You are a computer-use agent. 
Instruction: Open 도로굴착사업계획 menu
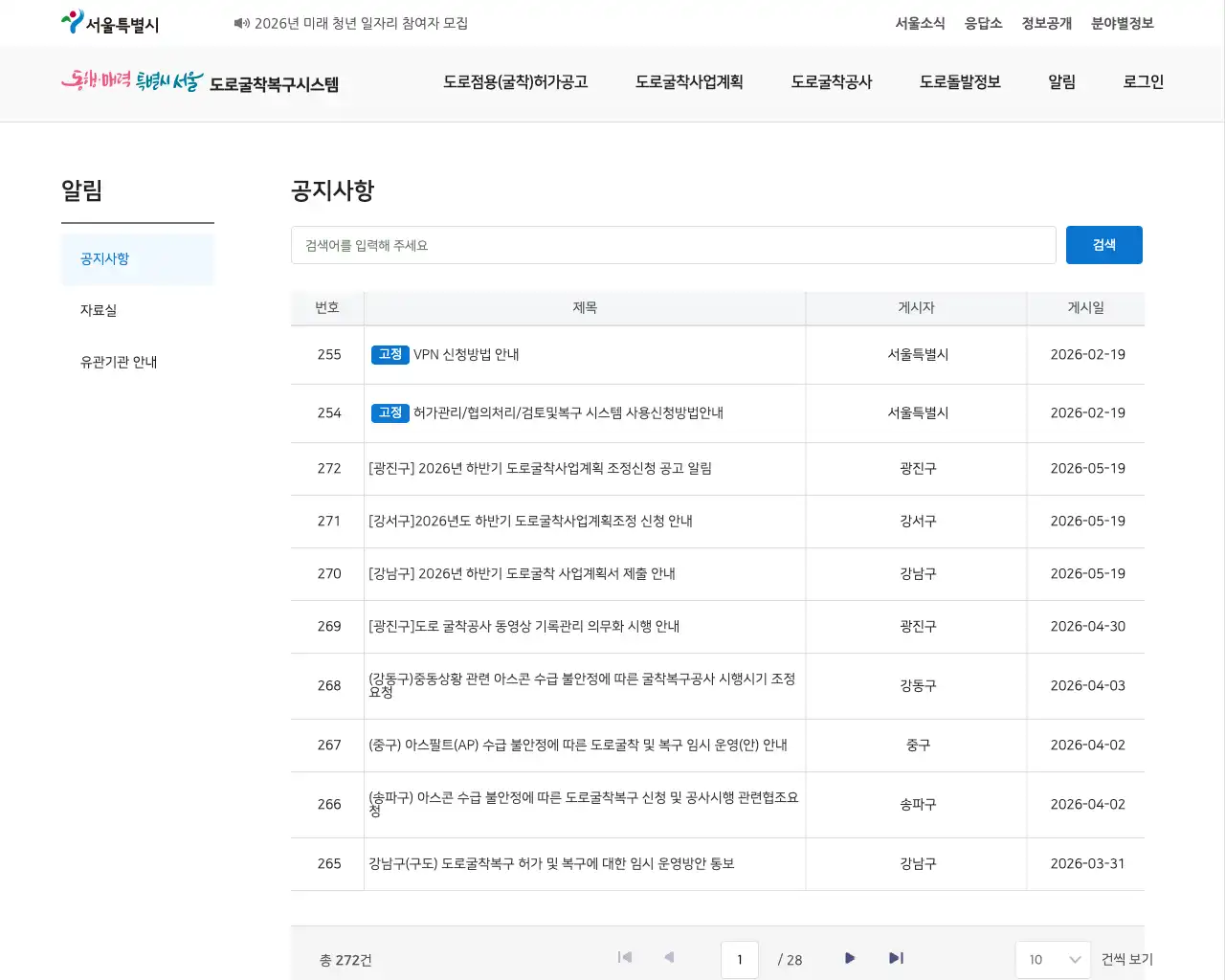689,82
